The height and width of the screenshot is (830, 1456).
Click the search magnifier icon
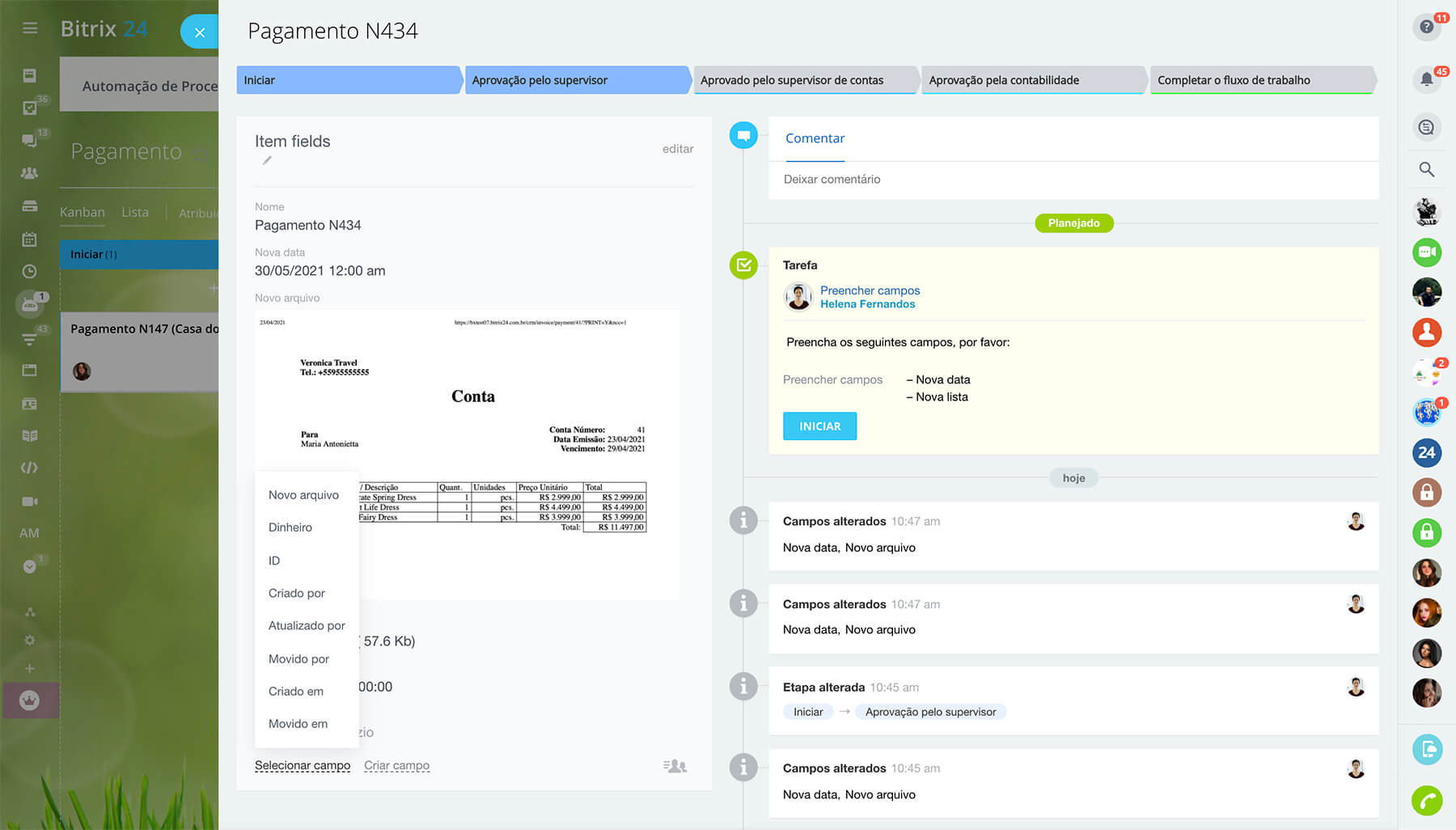coord(1426,169)
